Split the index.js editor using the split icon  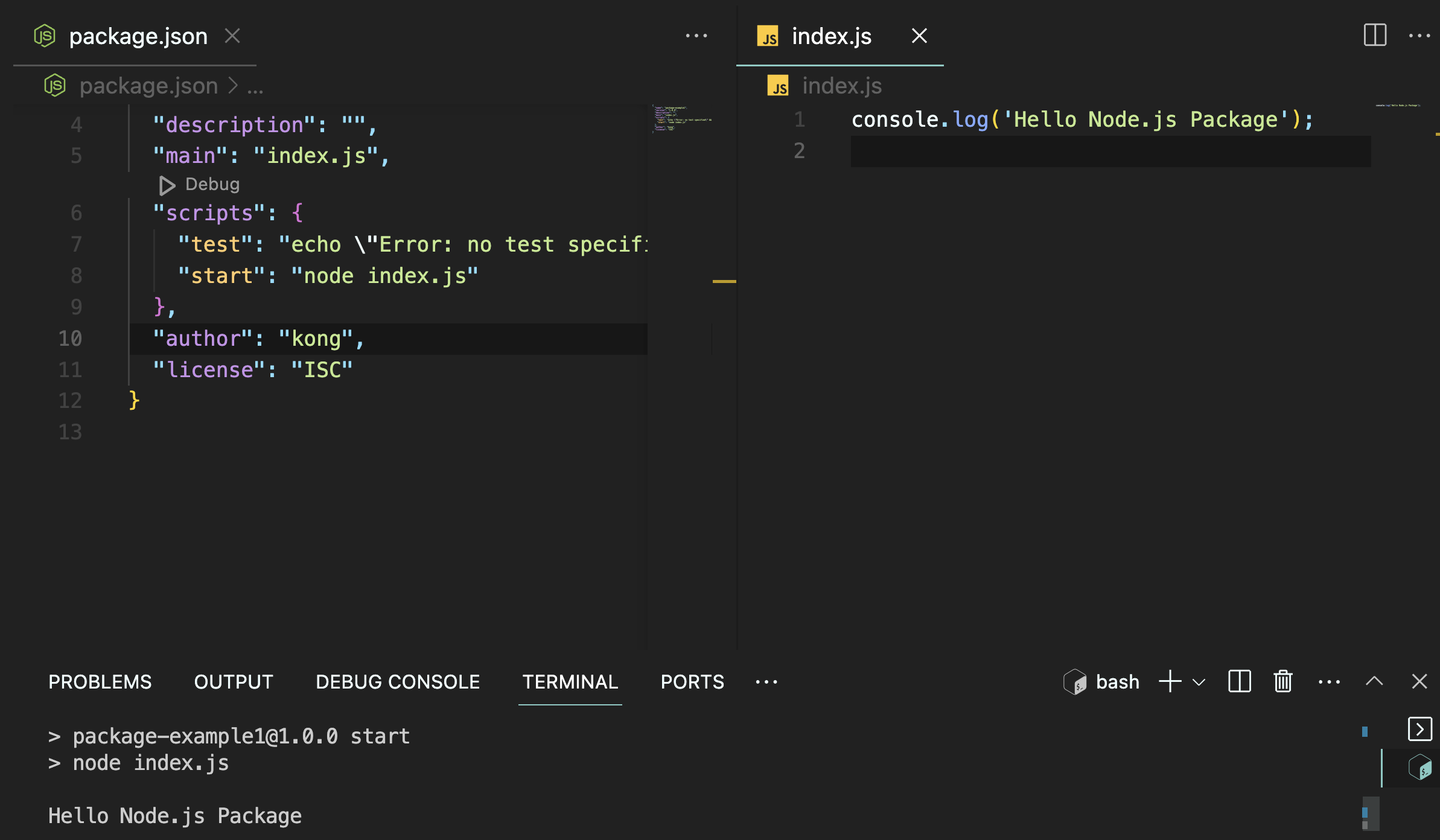1375,36
